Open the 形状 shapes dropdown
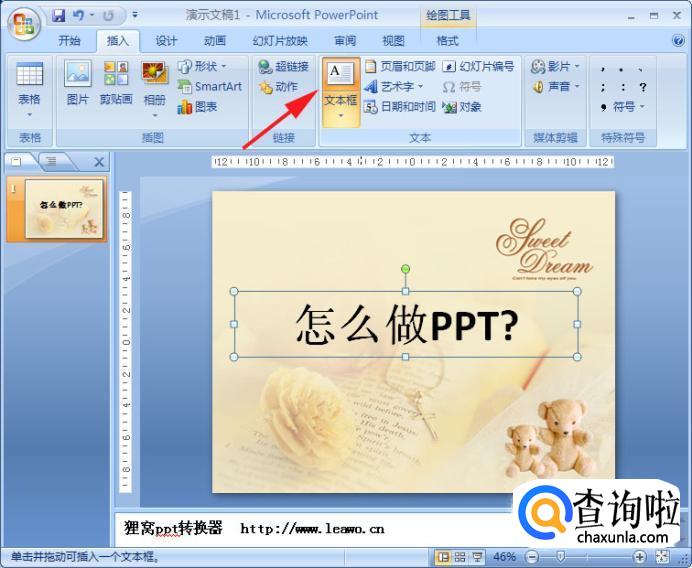Image resolution: width=692 pixels, height=568 pixels. [203, 67]
